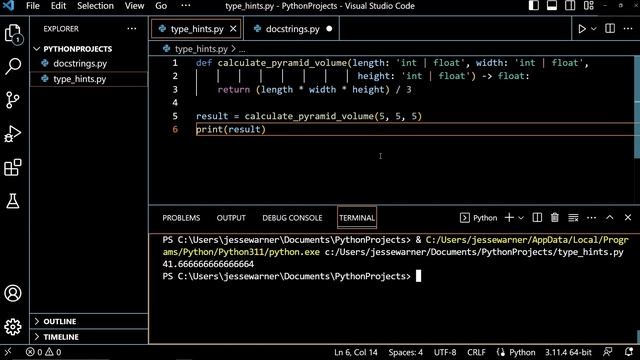The height and width of the screenshot is (360, 640).
Task: Open the Selection menu
Action: 95,6
